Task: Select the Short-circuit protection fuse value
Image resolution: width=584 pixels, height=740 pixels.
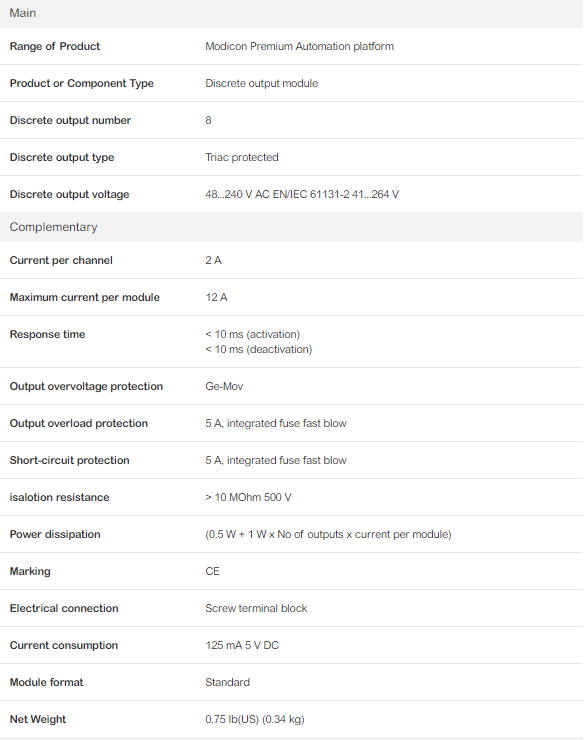Action: 276,460
